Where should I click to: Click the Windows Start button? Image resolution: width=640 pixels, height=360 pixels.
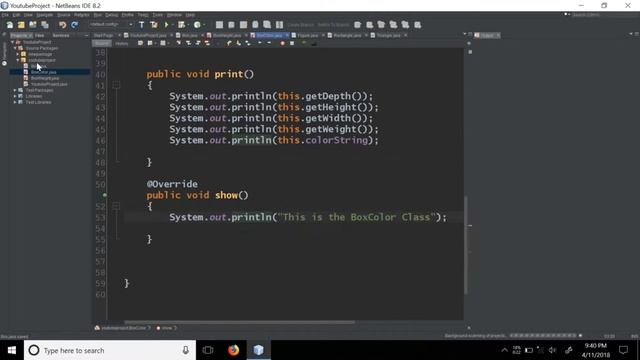pos(12,350)
